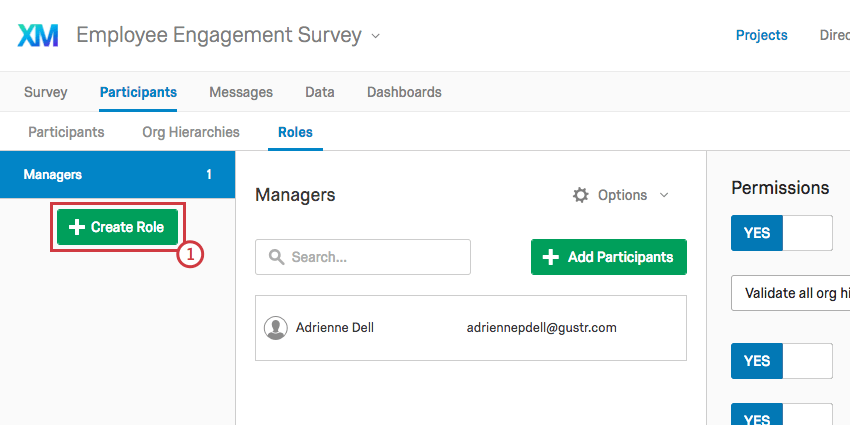The image size is (850, 425).
Task: Click Adrienne Dell's avatar icon
Action: tap(275, 328)
